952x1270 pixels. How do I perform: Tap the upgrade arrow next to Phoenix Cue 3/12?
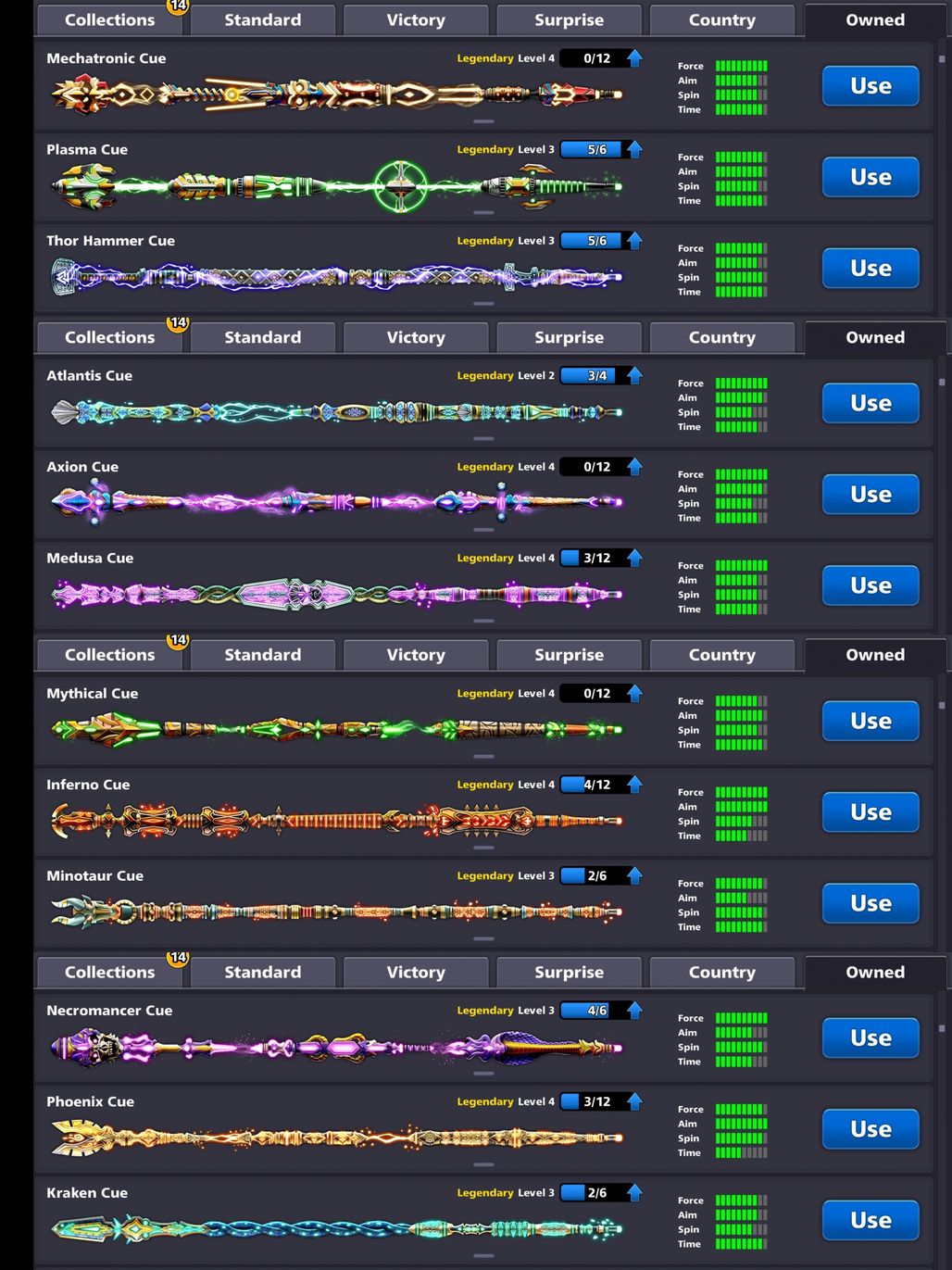point(634,1102)
